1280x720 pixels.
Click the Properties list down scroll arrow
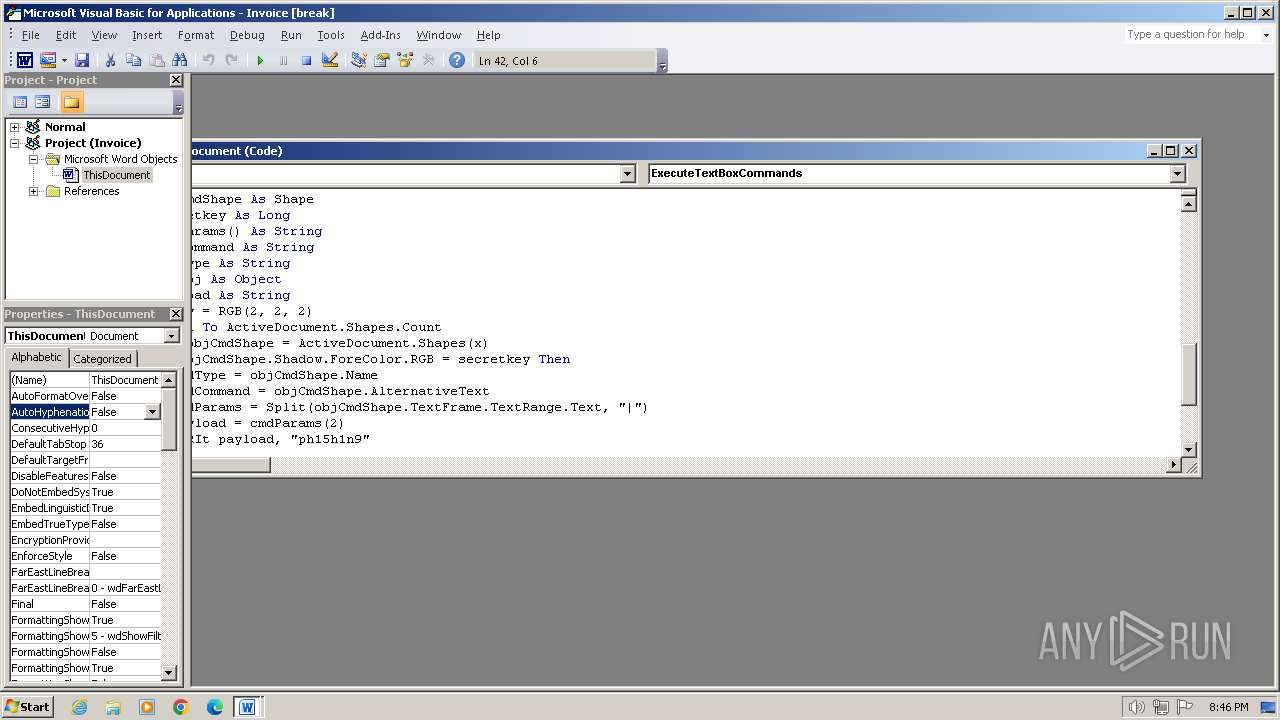click(169, 673)
